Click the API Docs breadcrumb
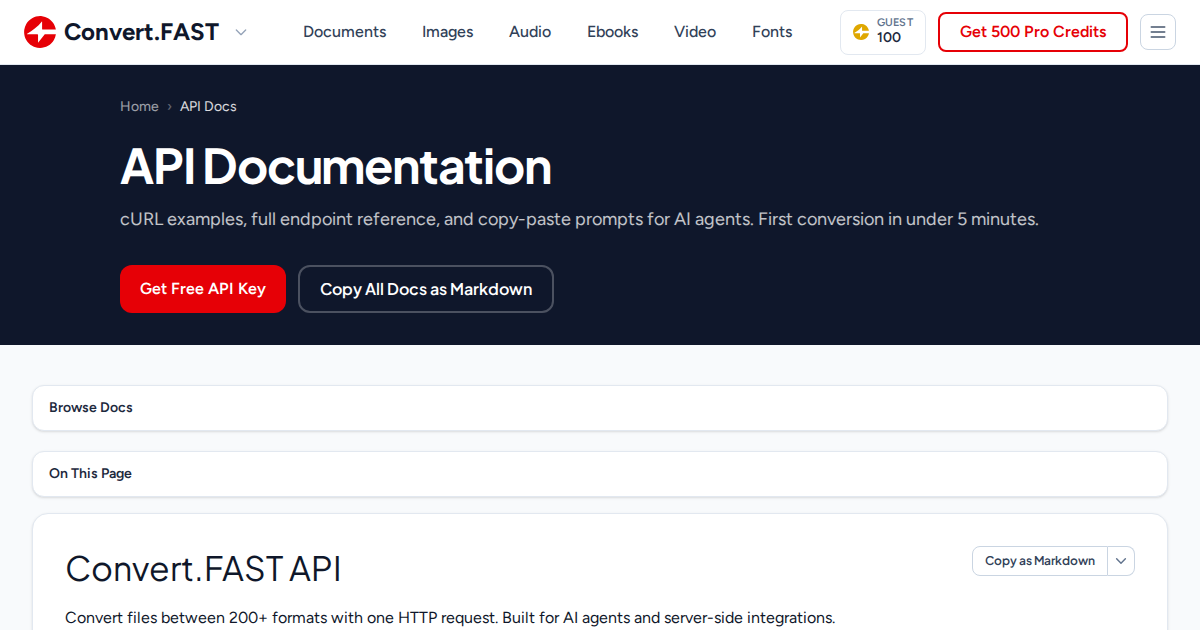The image size is (1200, 630). tap(208, 106)
